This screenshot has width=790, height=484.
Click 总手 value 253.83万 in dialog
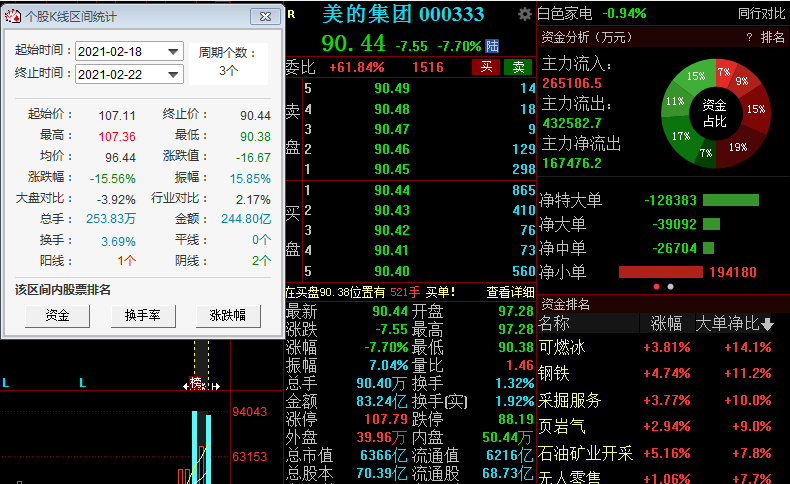[110, 219]
